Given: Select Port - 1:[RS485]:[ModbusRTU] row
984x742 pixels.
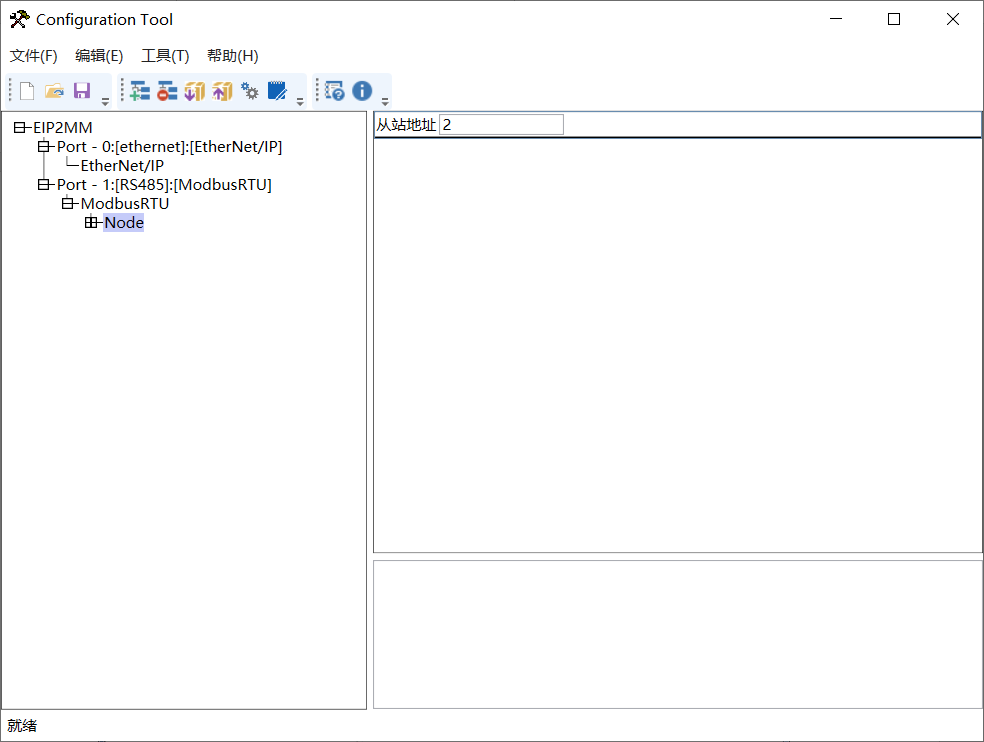Looking at the screenshot, I should (164, 185).
